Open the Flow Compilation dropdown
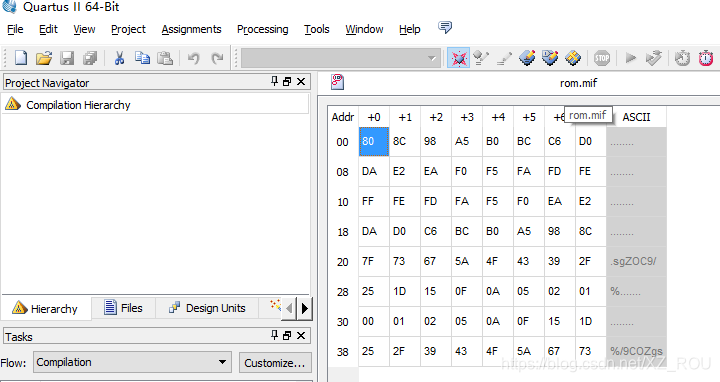The width and height of the screenshot is (720, 382). (x=132, y=362)
